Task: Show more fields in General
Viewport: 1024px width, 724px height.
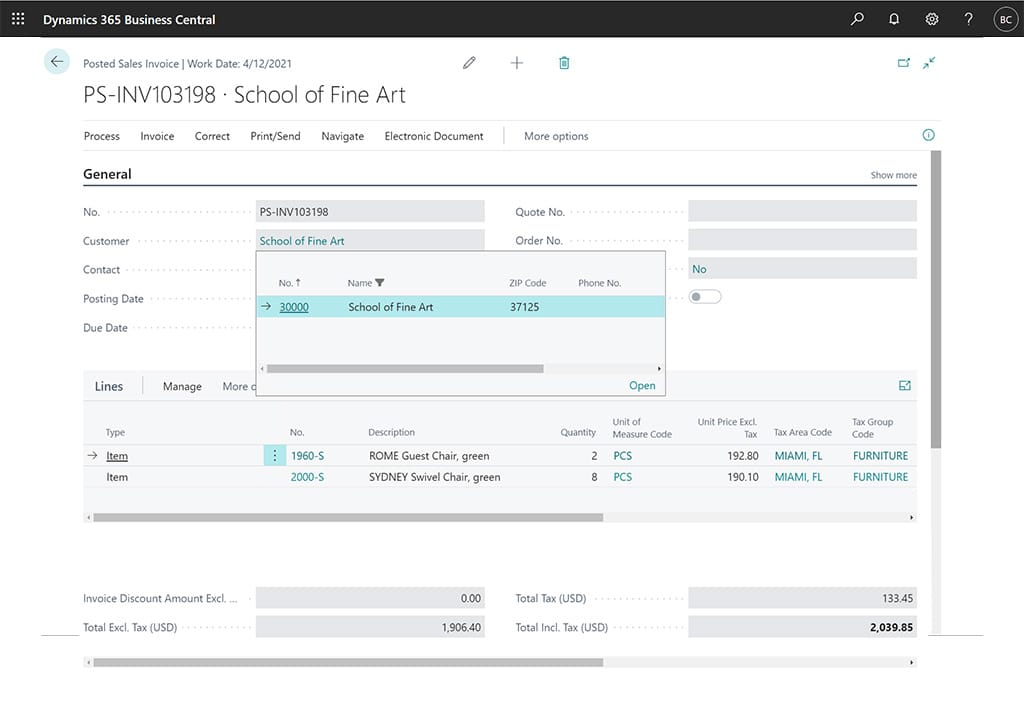Action: [893, 175]
